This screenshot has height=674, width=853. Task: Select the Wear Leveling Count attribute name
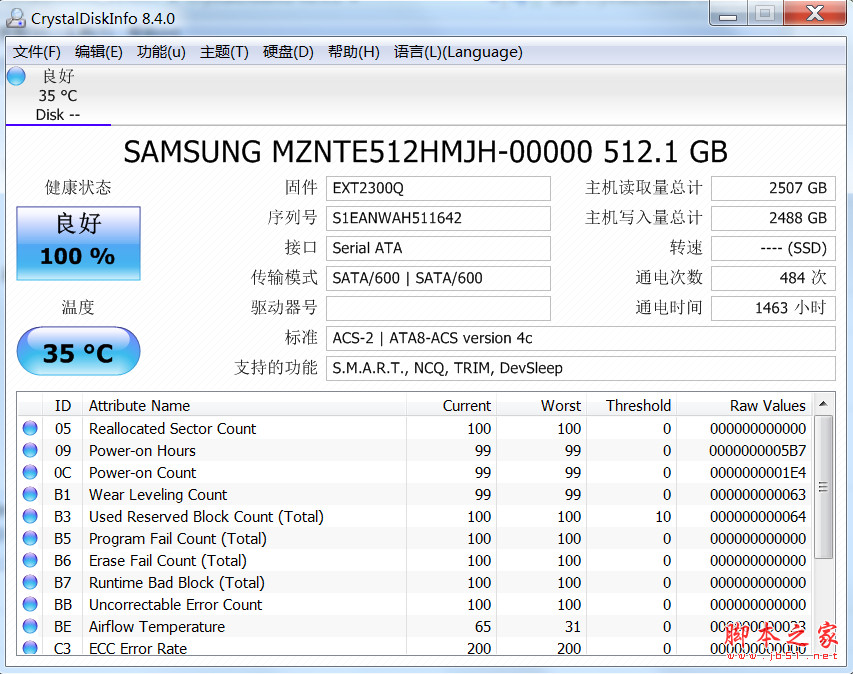pyautogui.click(x=158, y=494)
